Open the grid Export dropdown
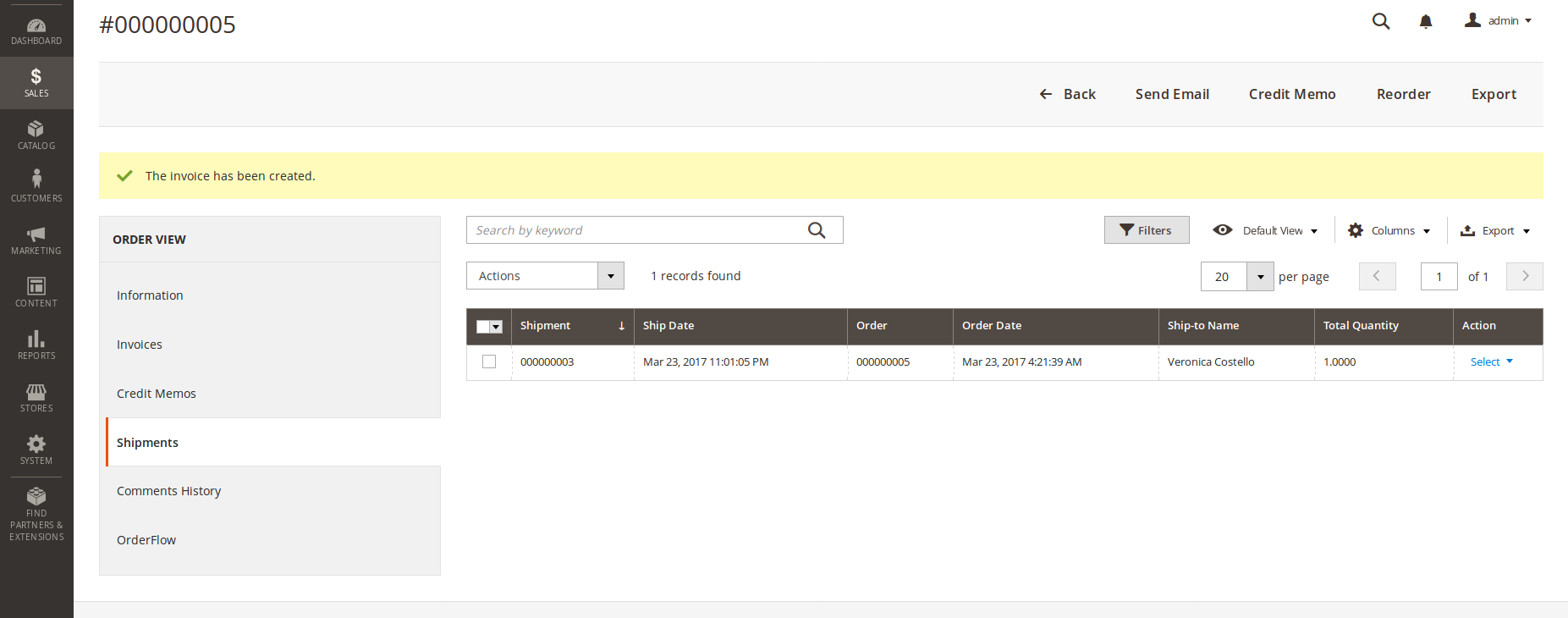 click(1495, 230)
